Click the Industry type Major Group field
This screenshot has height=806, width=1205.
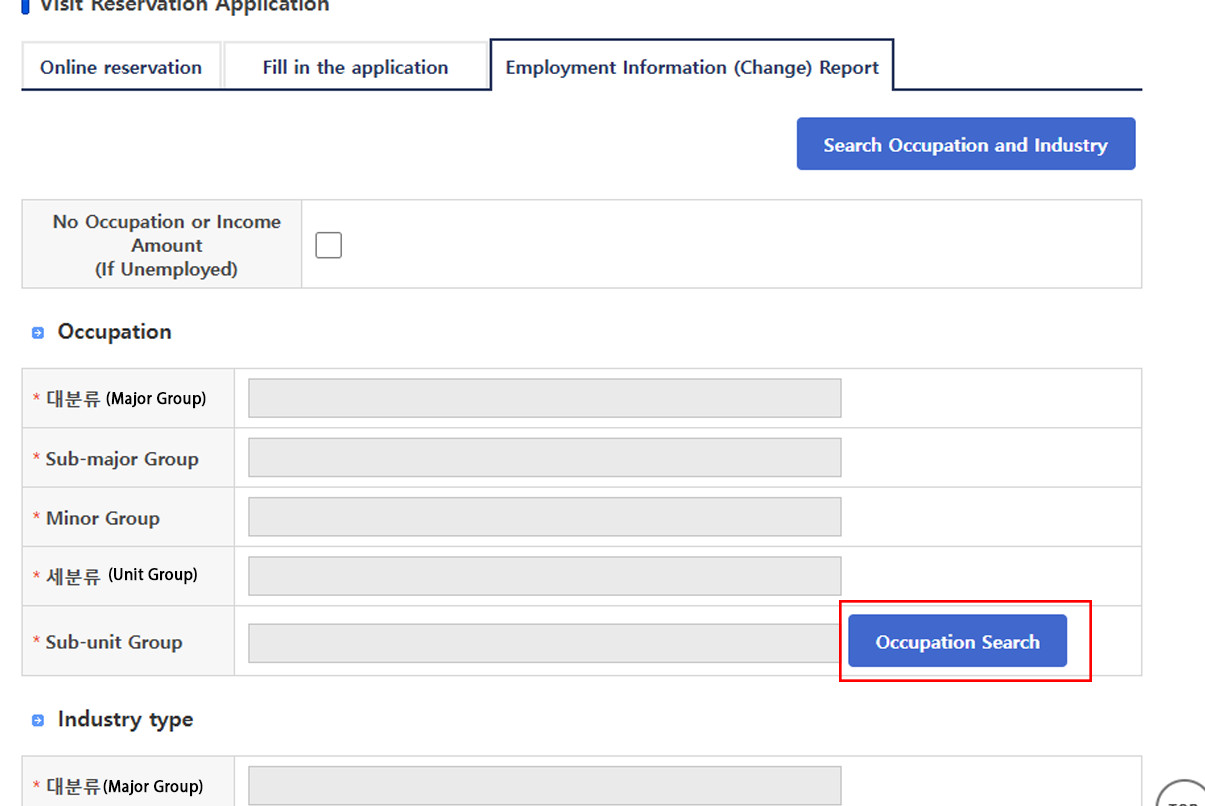[544, 786]
